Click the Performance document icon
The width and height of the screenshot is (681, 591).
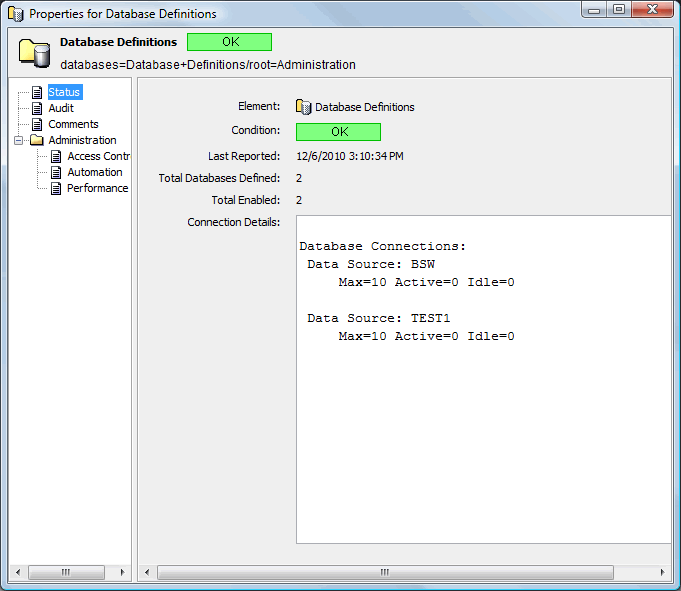(56, 188)
